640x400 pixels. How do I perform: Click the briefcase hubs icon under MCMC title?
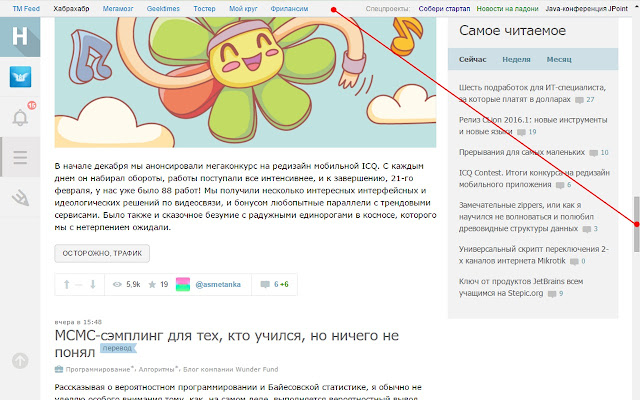[x=59, y=369]
